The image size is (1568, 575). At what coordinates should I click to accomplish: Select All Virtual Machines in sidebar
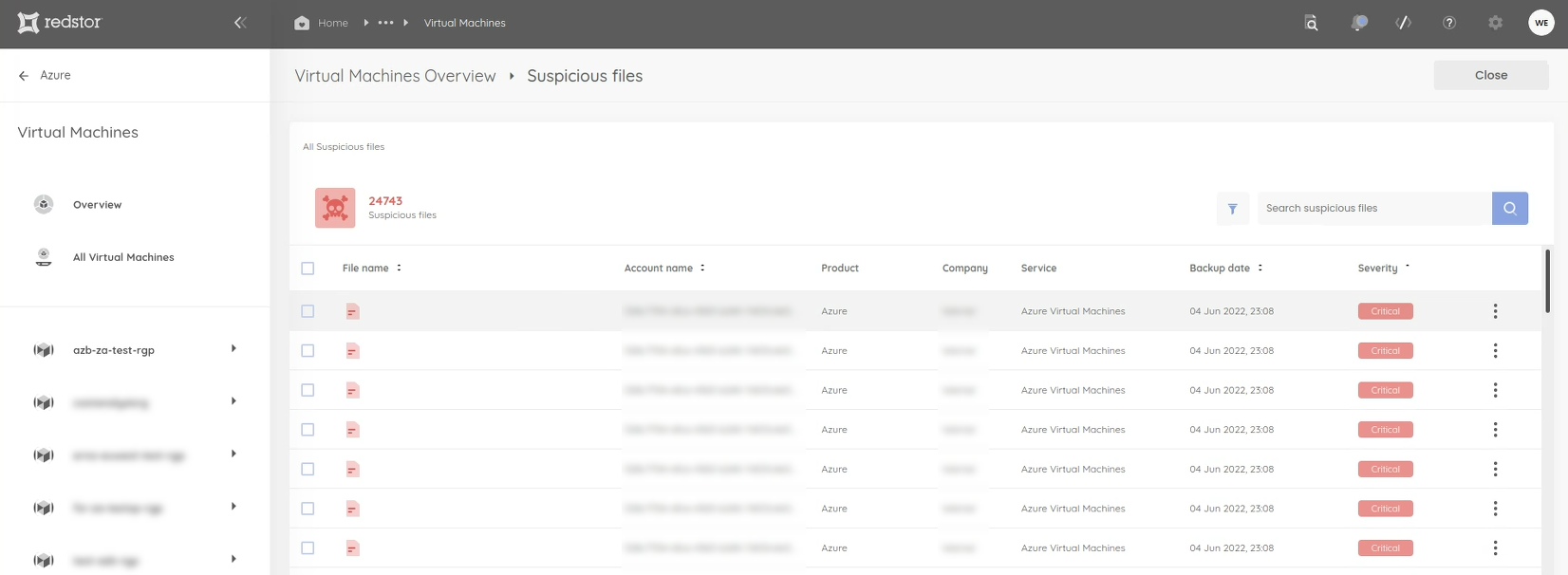(x=123, y=257)
